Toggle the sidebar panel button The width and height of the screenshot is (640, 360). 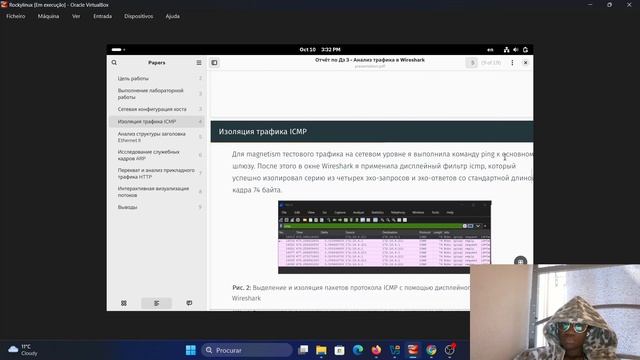click(214, 62)
